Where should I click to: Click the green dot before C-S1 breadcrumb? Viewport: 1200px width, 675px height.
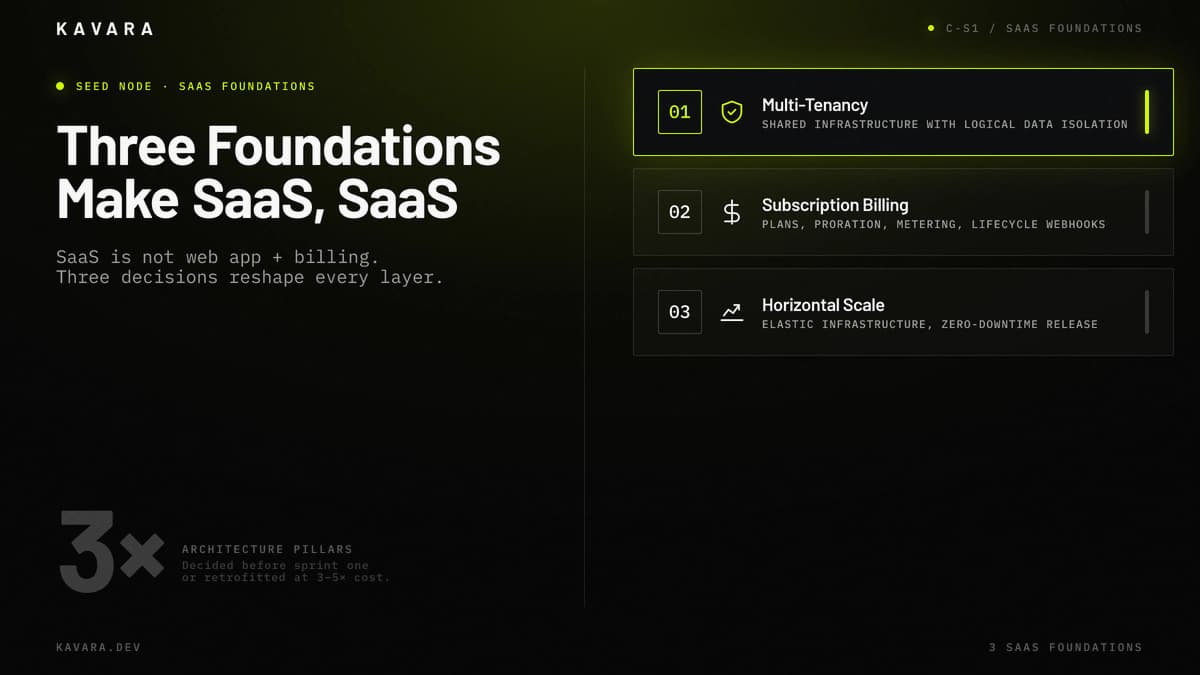(931, 28)
